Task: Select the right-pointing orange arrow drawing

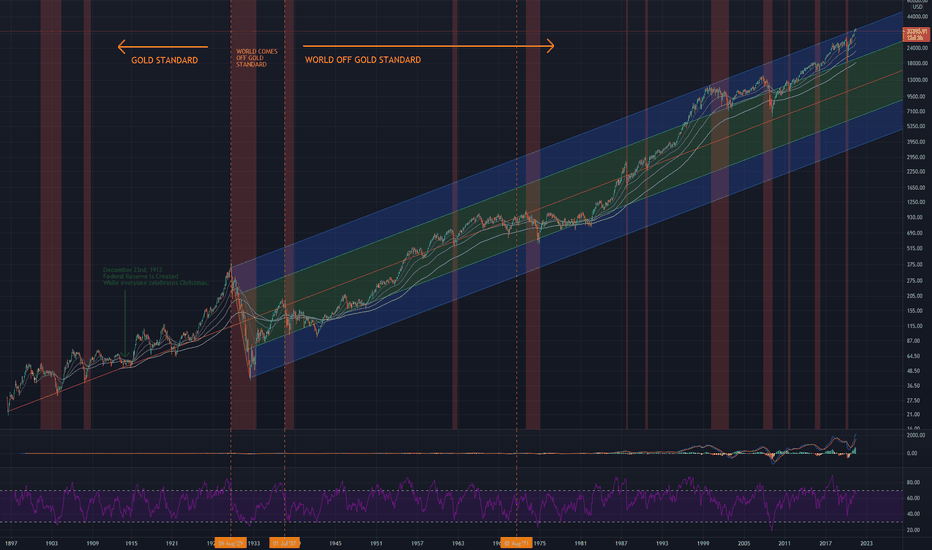Action: coord(429,46)
